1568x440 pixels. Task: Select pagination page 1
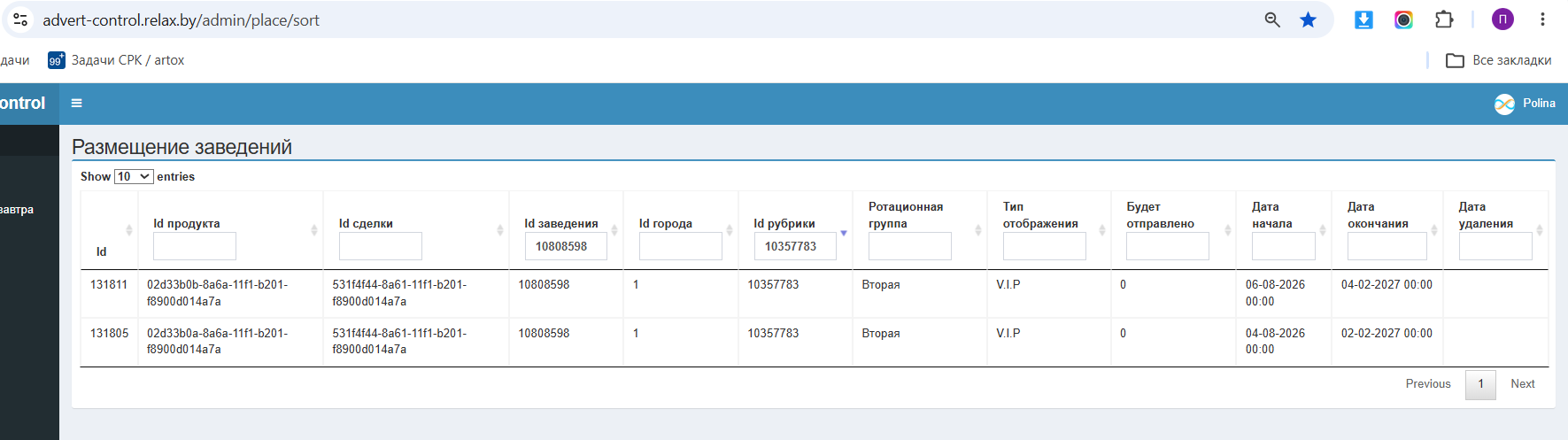(1480, 384)
